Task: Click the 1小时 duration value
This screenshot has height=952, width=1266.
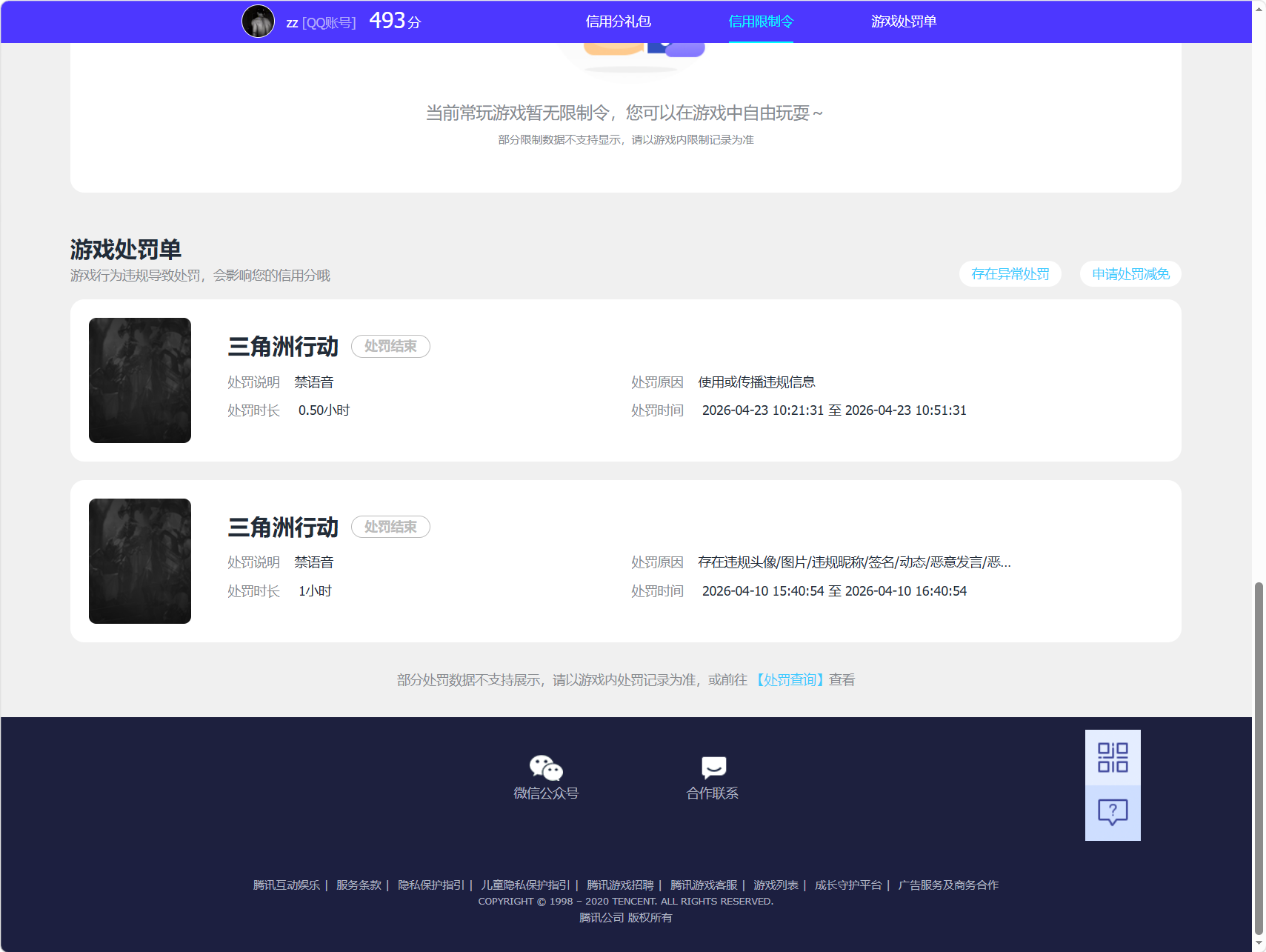Action: point(315,591)
